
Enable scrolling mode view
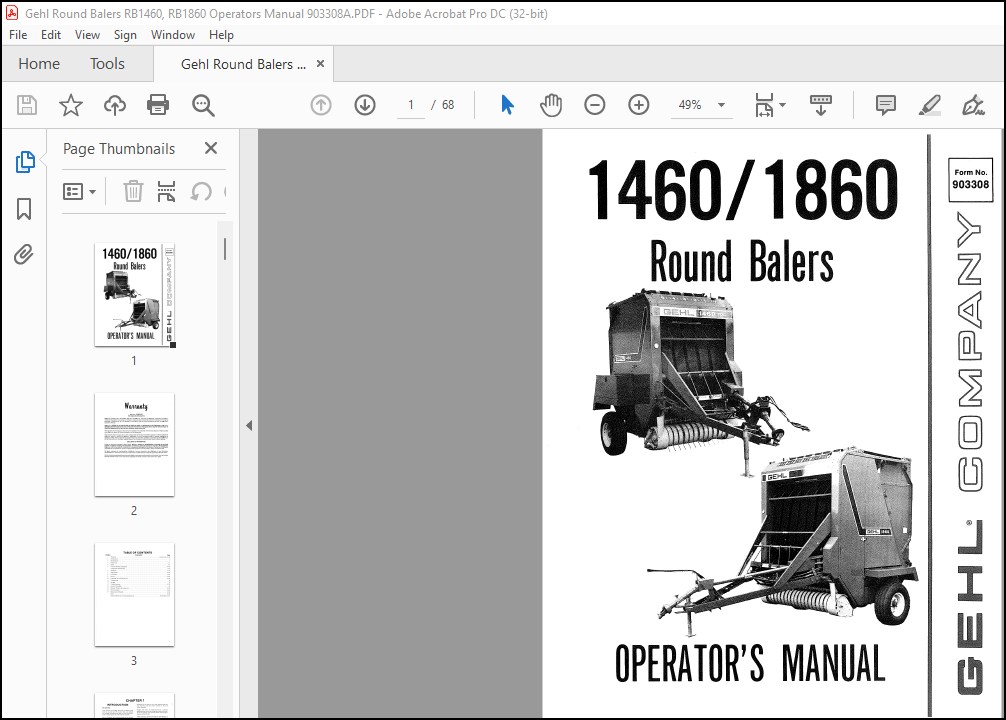point(821,105)
